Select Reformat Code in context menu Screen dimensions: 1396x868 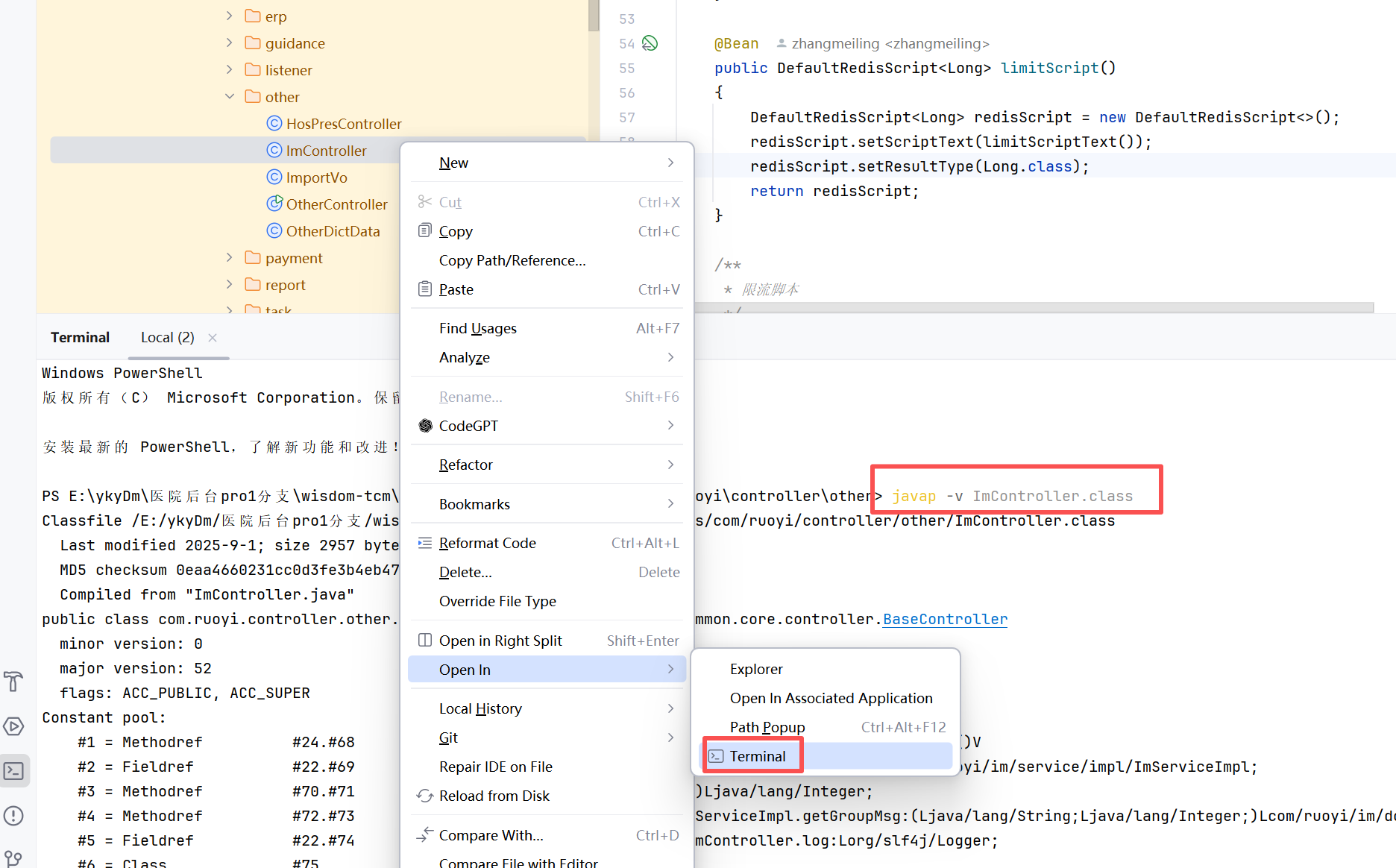pos(487,543)
